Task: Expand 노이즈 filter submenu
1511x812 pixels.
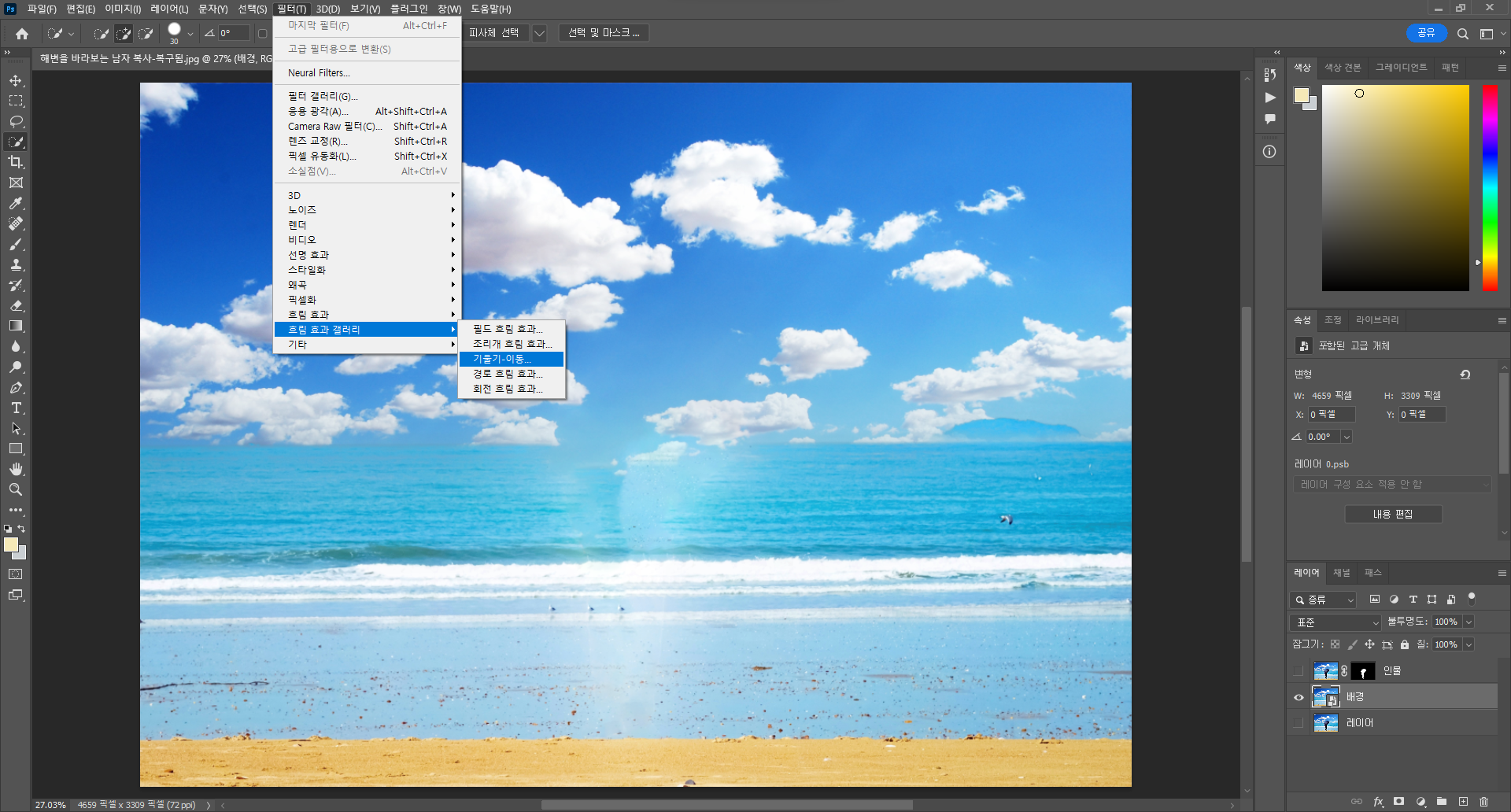Action: pos(367,210)
